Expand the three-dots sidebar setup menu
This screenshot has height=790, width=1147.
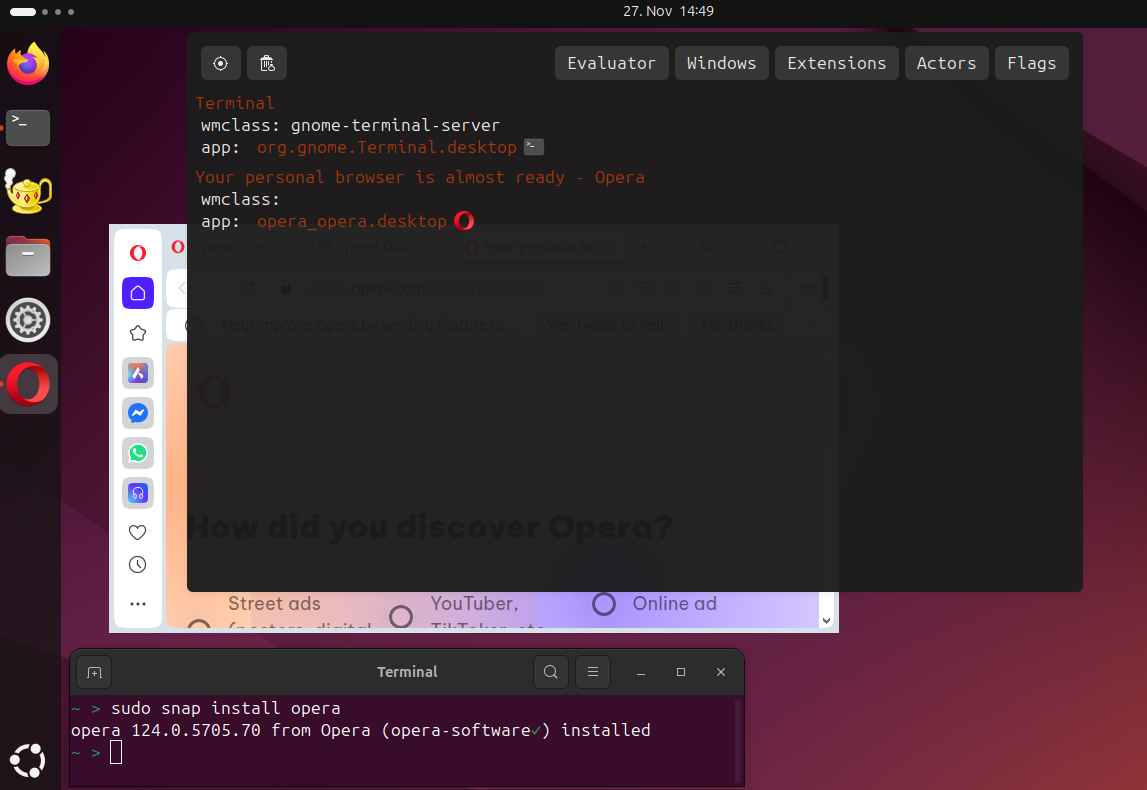pos(138,604)
